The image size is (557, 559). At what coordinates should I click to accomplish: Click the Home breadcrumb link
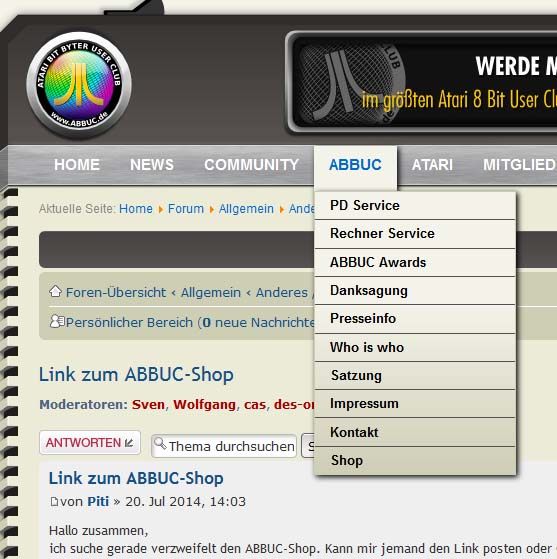(x=136, y=209)
